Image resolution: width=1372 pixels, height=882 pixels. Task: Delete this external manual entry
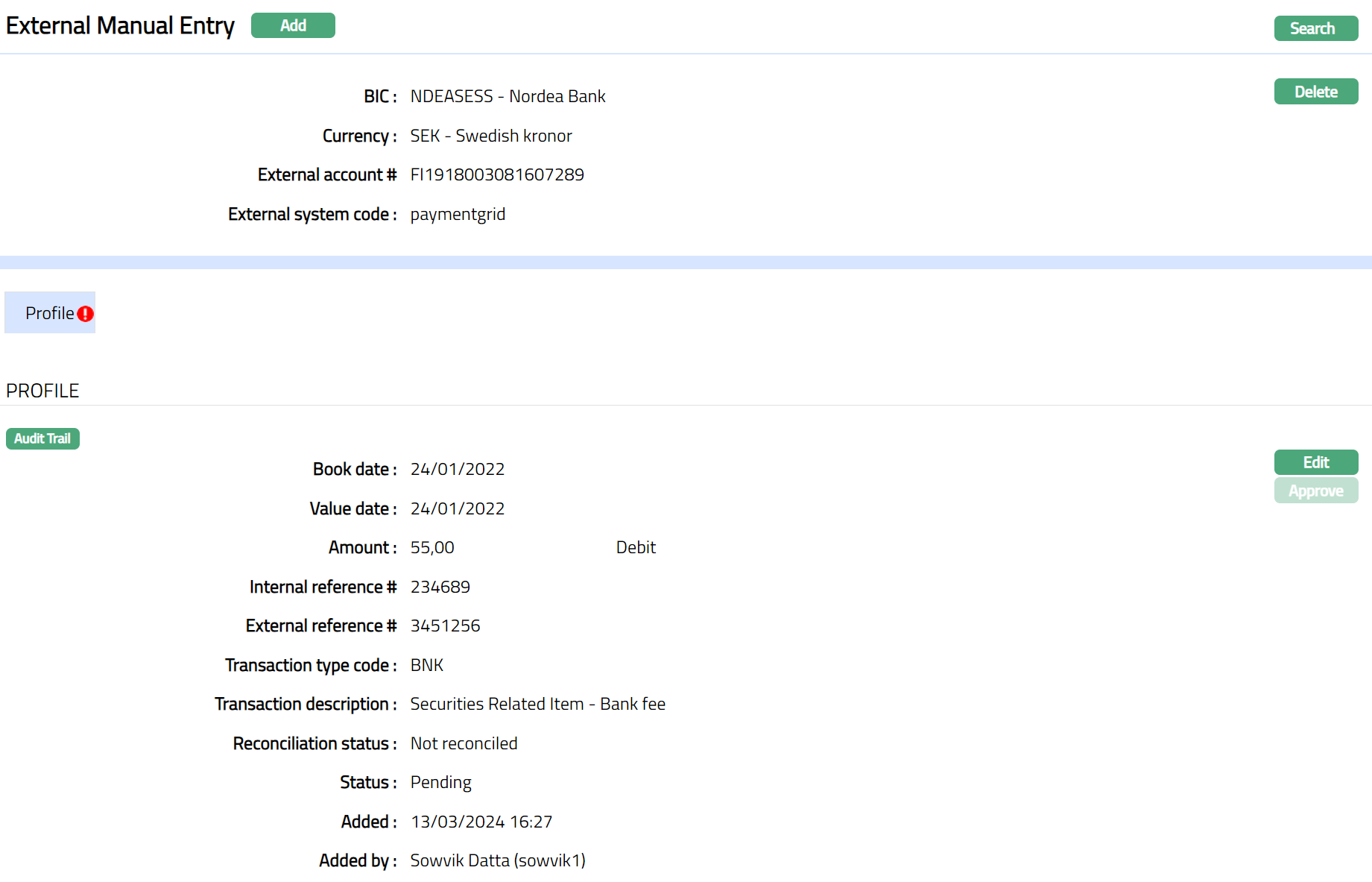pos(1315,92)
